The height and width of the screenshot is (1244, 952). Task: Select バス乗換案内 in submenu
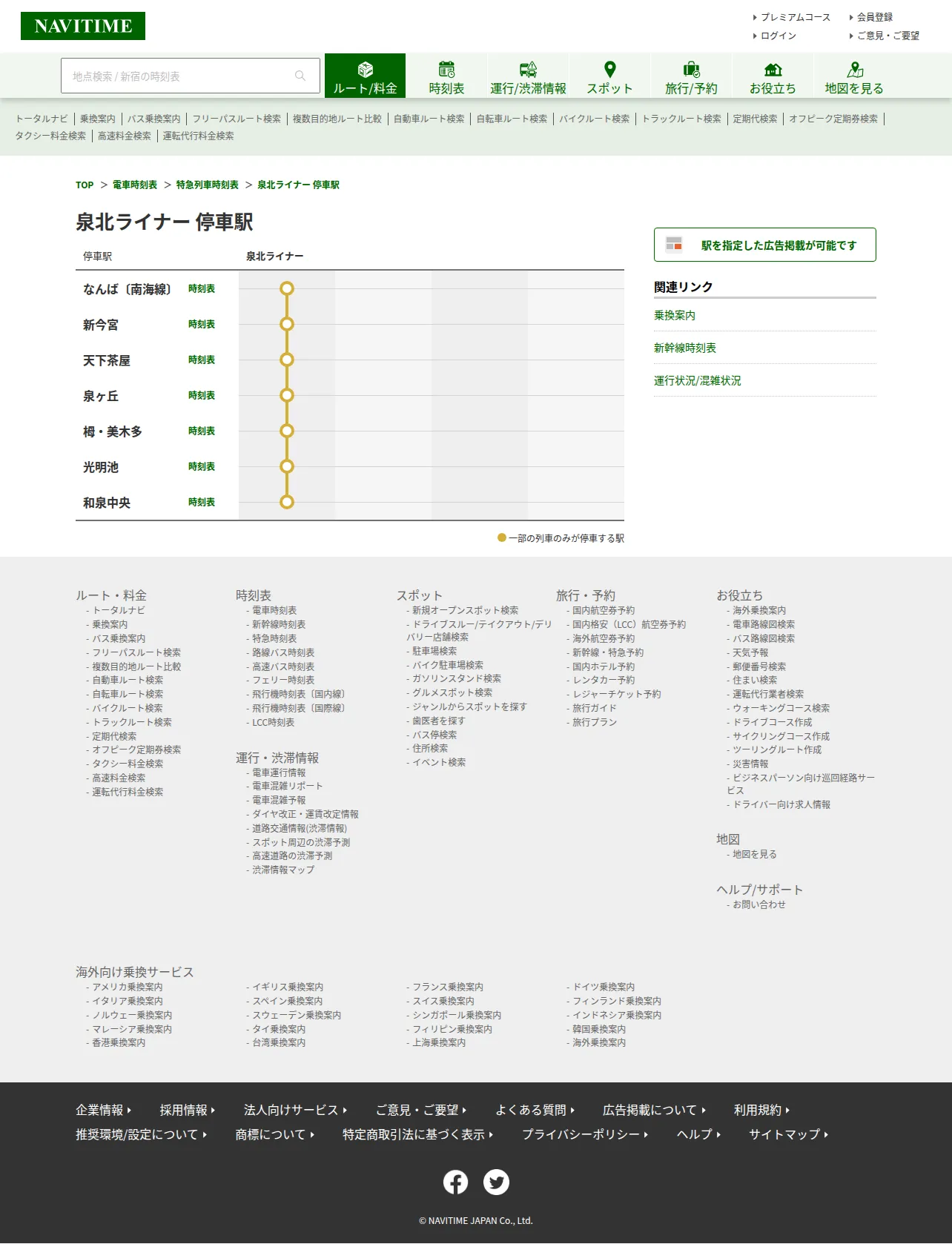coord(154,118)
